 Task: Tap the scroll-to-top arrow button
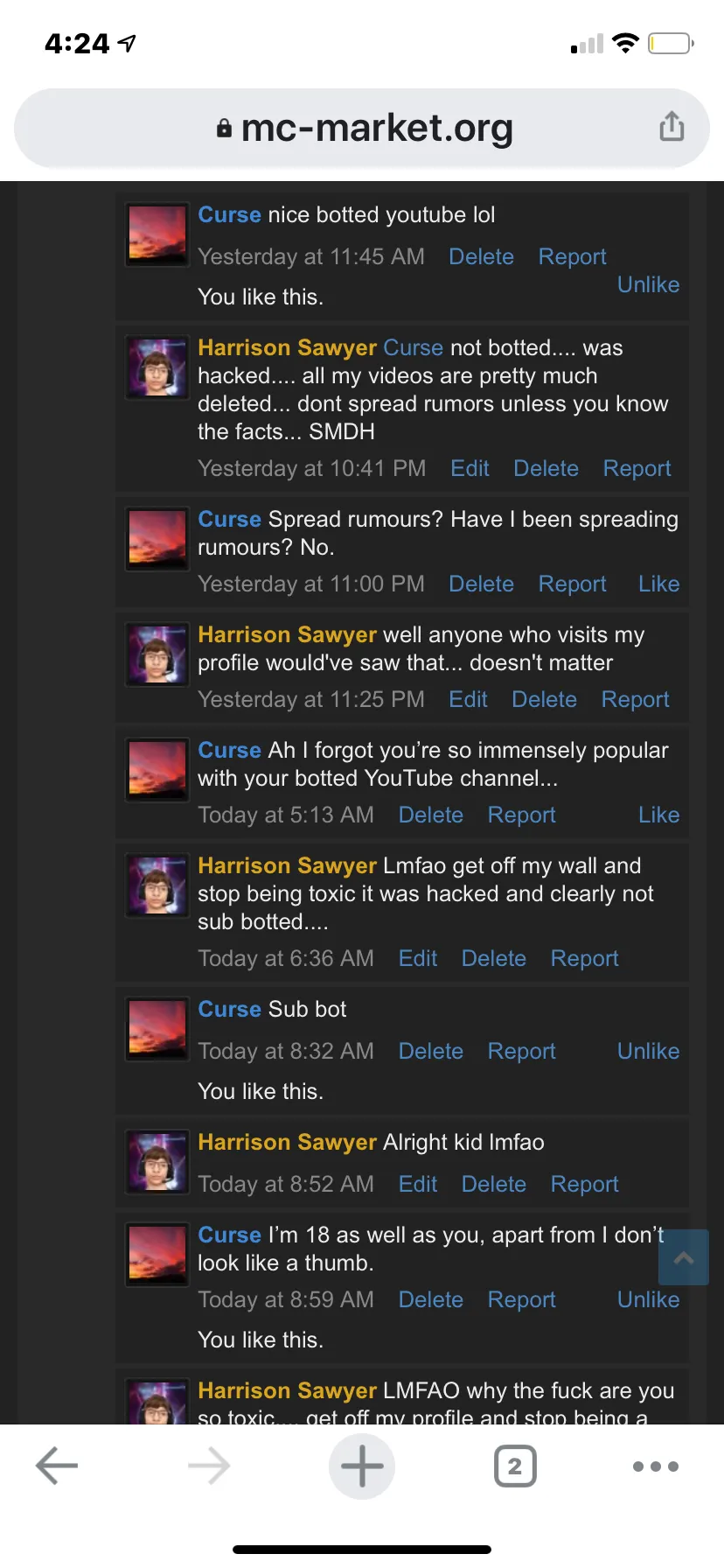pyautogui.click(x=683, y=1257)
